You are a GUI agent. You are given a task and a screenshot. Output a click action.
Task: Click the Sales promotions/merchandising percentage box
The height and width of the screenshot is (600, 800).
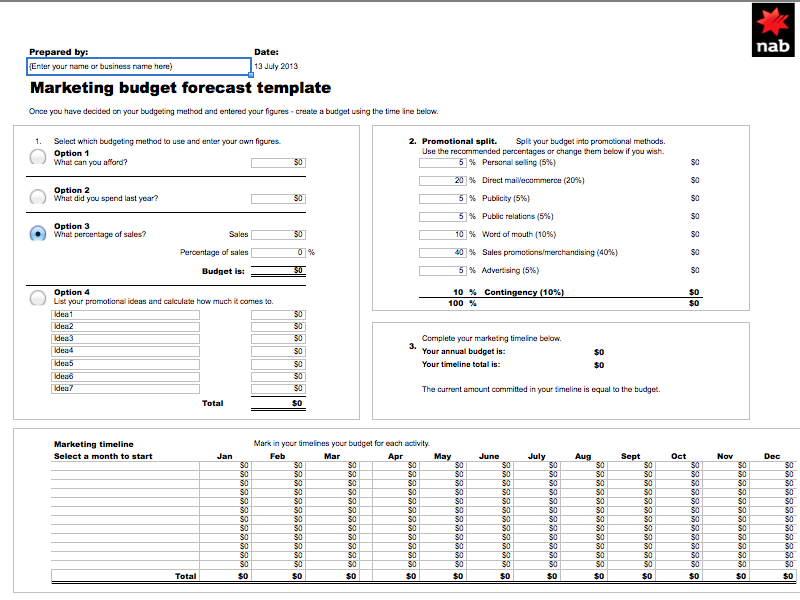click(x=443, y=252)
